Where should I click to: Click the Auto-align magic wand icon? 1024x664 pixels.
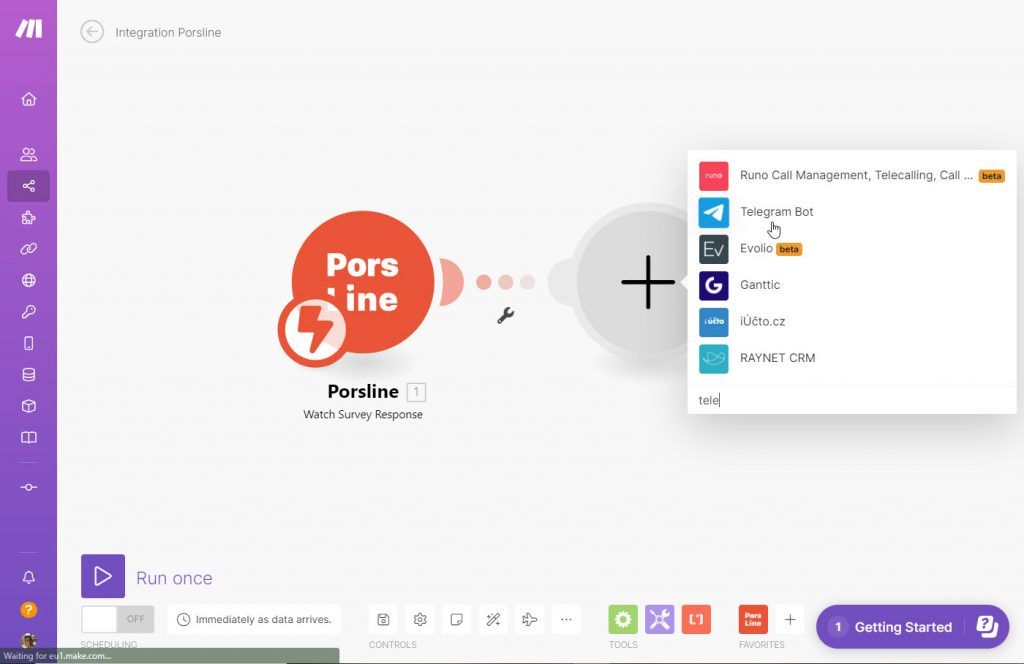tap(493, 619)
